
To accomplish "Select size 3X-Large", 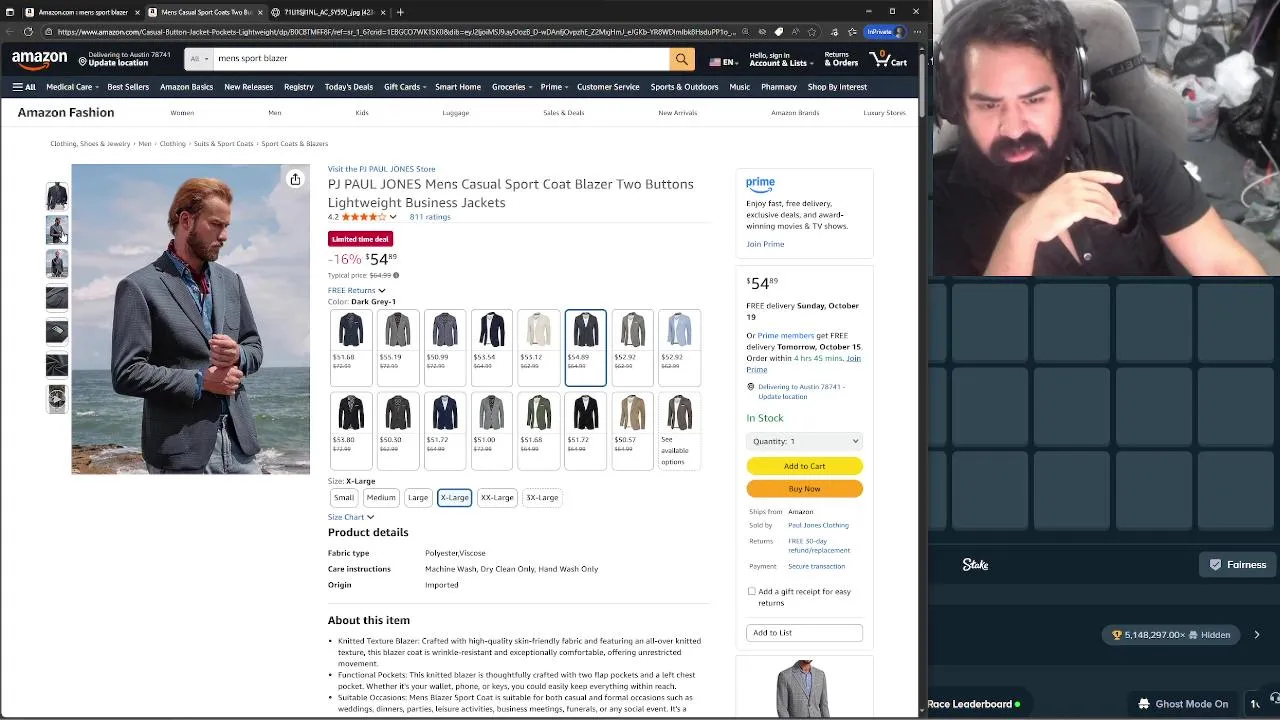I will click(x=542, y=497).
